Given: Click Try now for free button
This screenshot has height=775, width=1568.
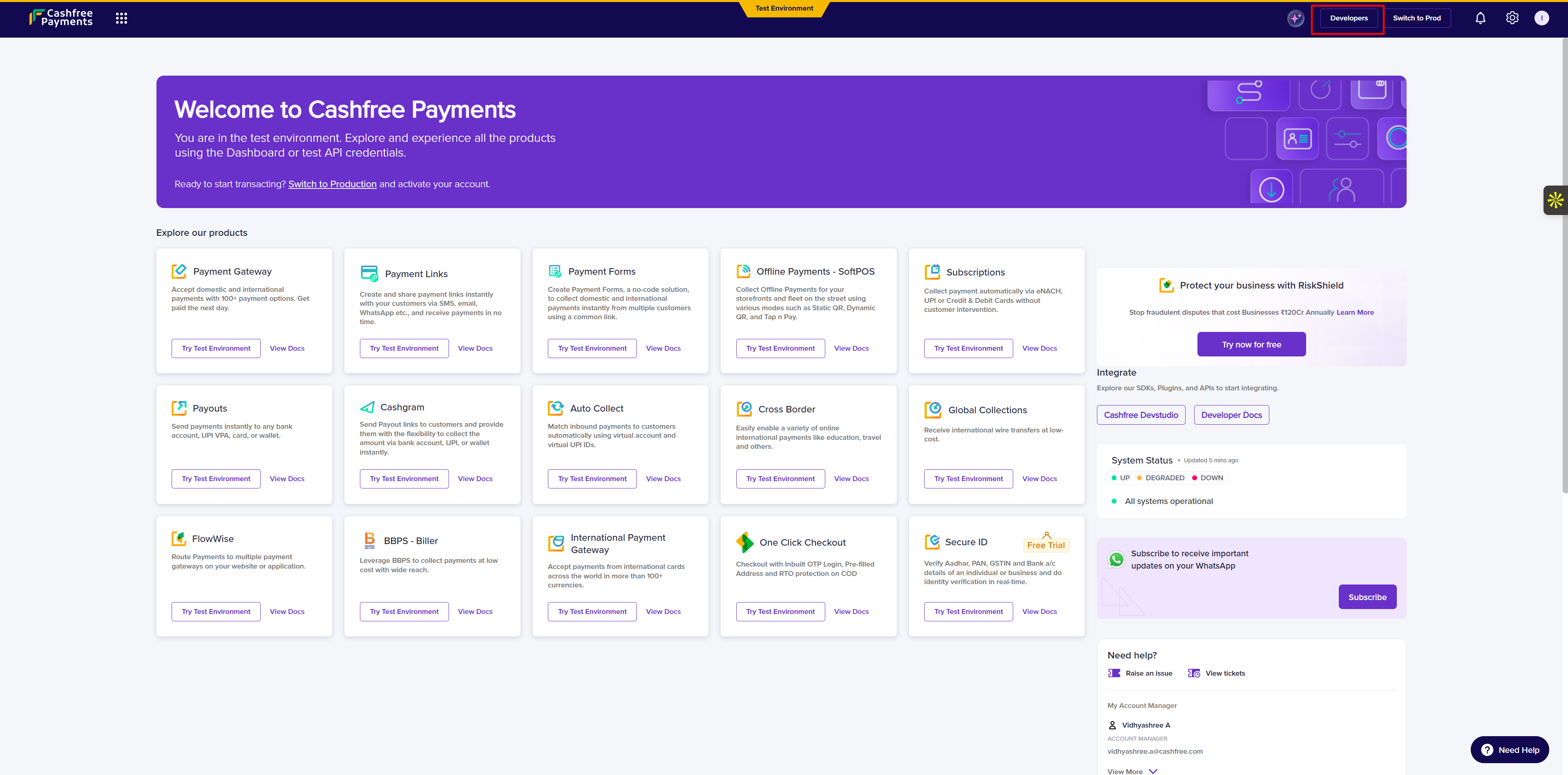Looking at the screenshot, I should pos(1251,344).
